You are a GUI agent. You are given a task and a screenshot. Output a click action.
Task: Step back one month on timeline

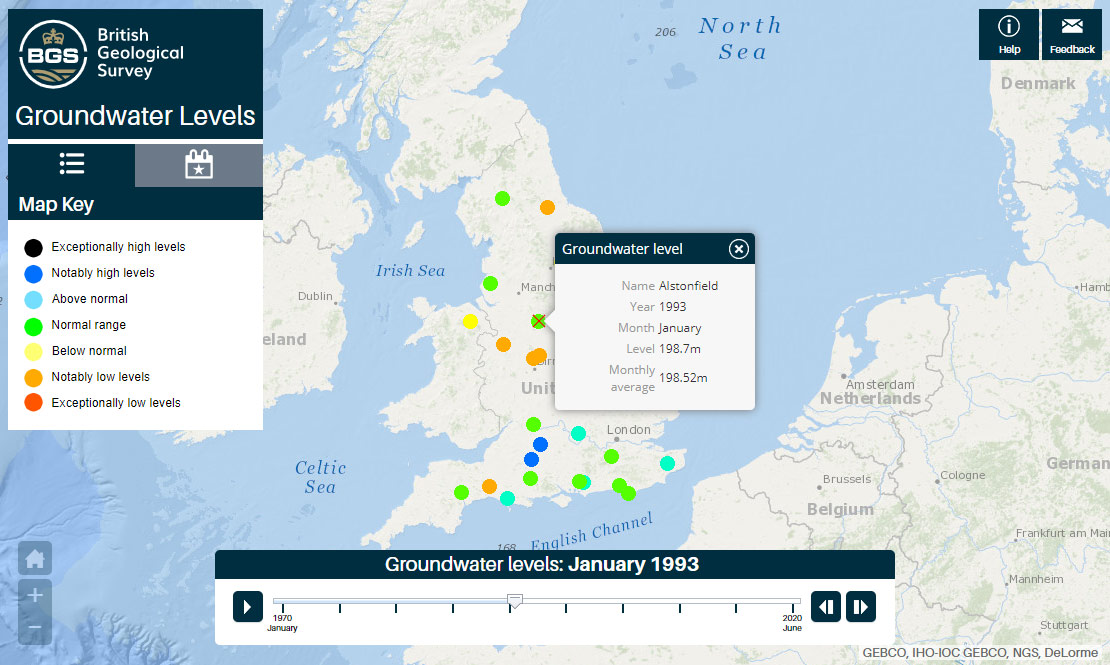(x=825, y=607)
